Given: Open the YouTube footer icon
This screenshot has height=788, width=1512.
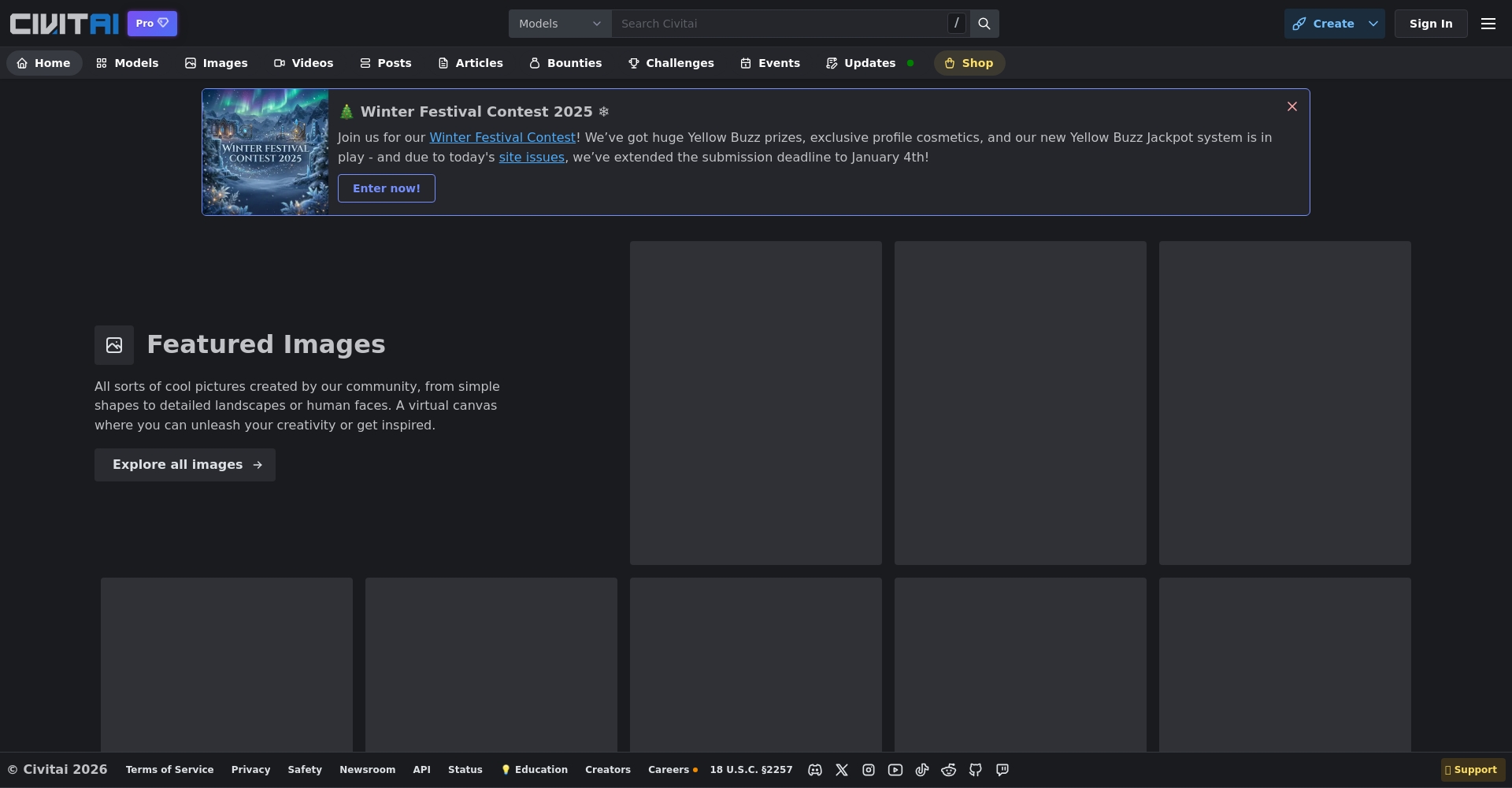Looking at the screenshot, I should click(x=895, y=770).
